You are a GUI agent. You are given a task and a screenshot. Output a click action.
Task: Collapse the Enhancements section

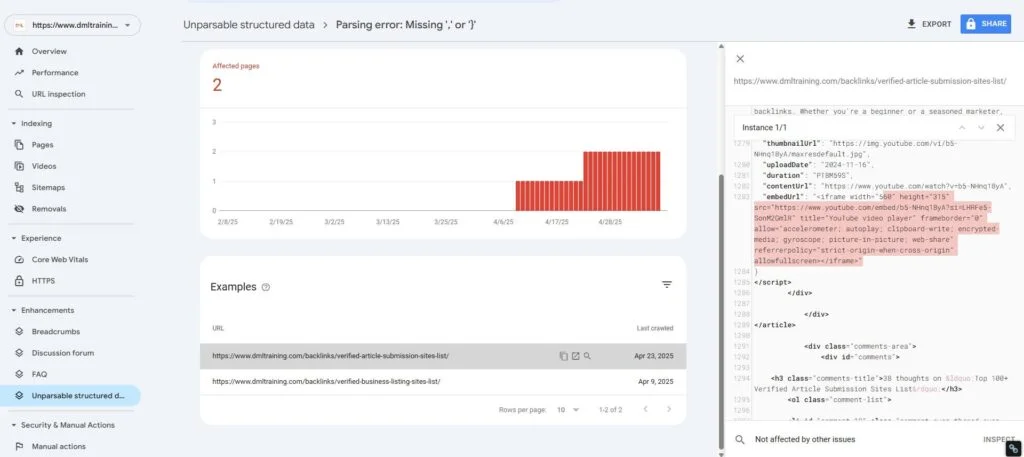point(14,310)
